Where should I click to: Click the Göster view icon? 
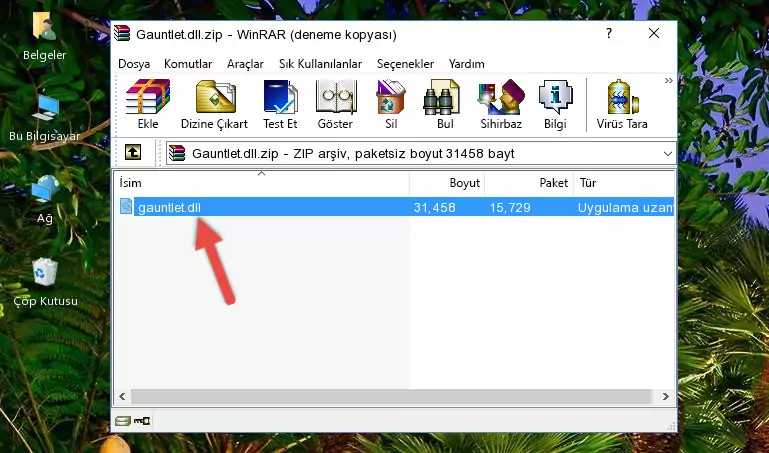(335, 104)
